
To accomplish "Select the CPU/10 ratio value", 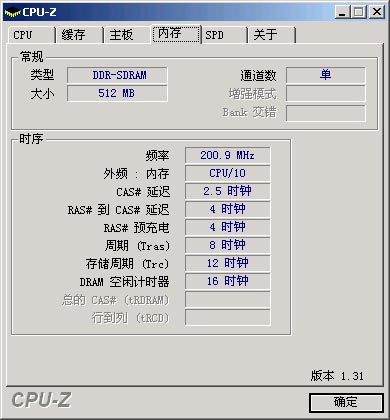I will (227, 173).
